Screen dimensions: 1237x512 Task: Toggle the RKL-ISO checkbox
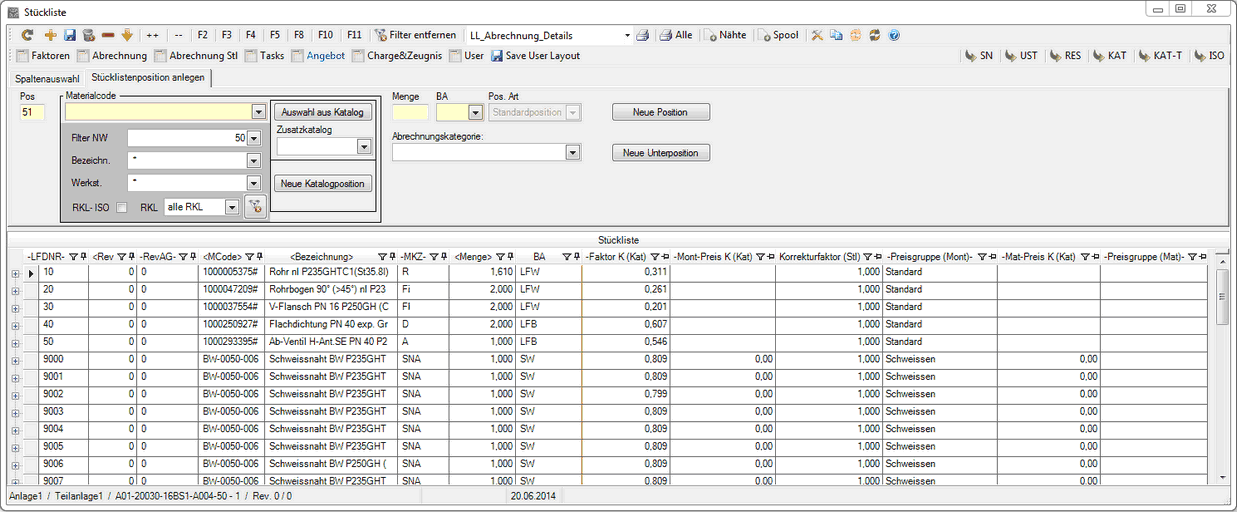click(x=122, y=208)
